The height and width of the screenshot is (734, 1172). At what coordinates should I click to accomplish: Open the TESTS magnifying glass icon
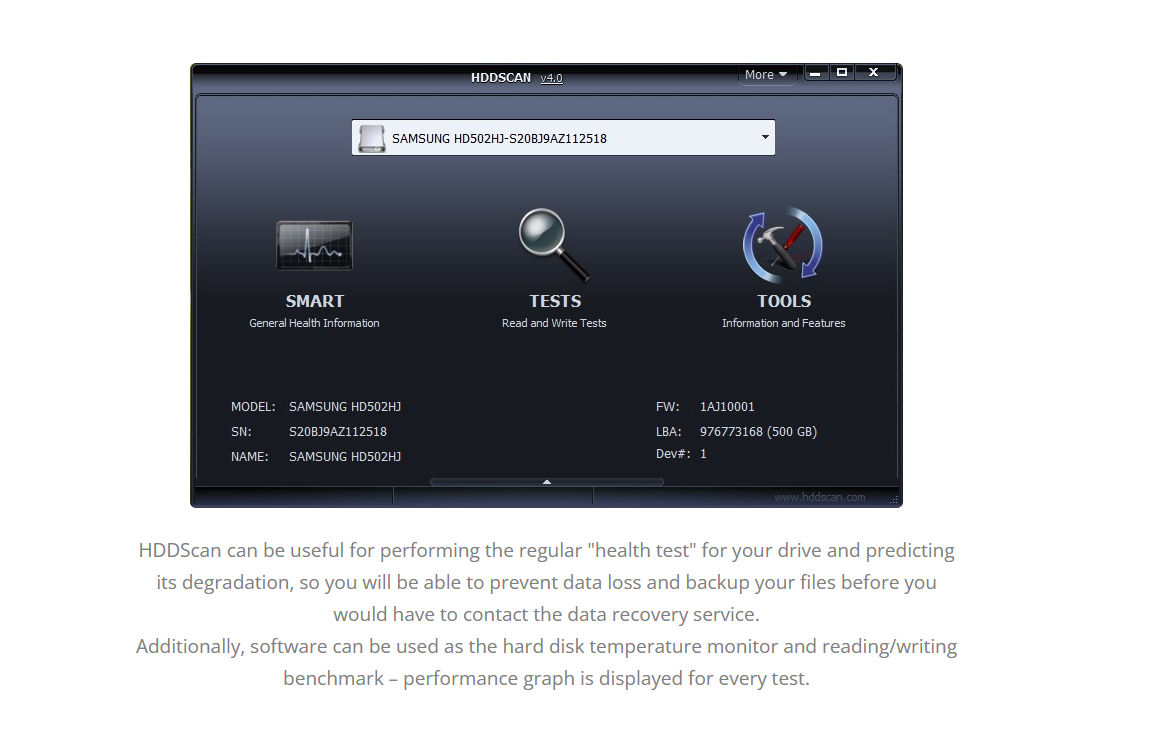click(x=554, y=244)
